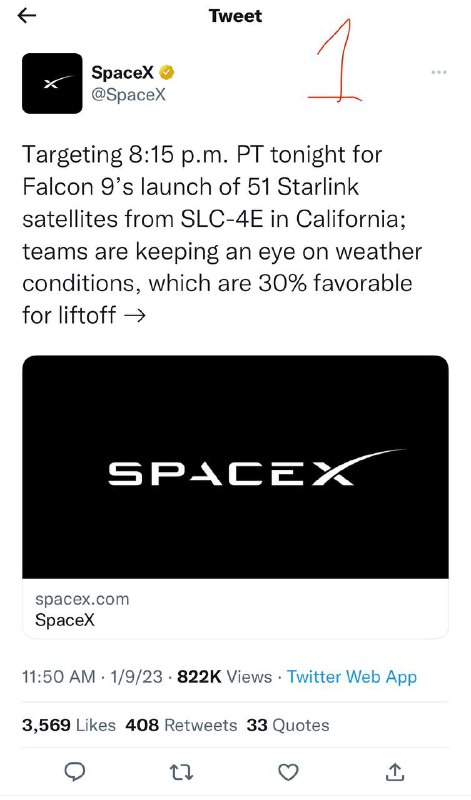Tap the retweet arrows icon
The width and height of the screenshot is (471, 800).
point(181,772)
